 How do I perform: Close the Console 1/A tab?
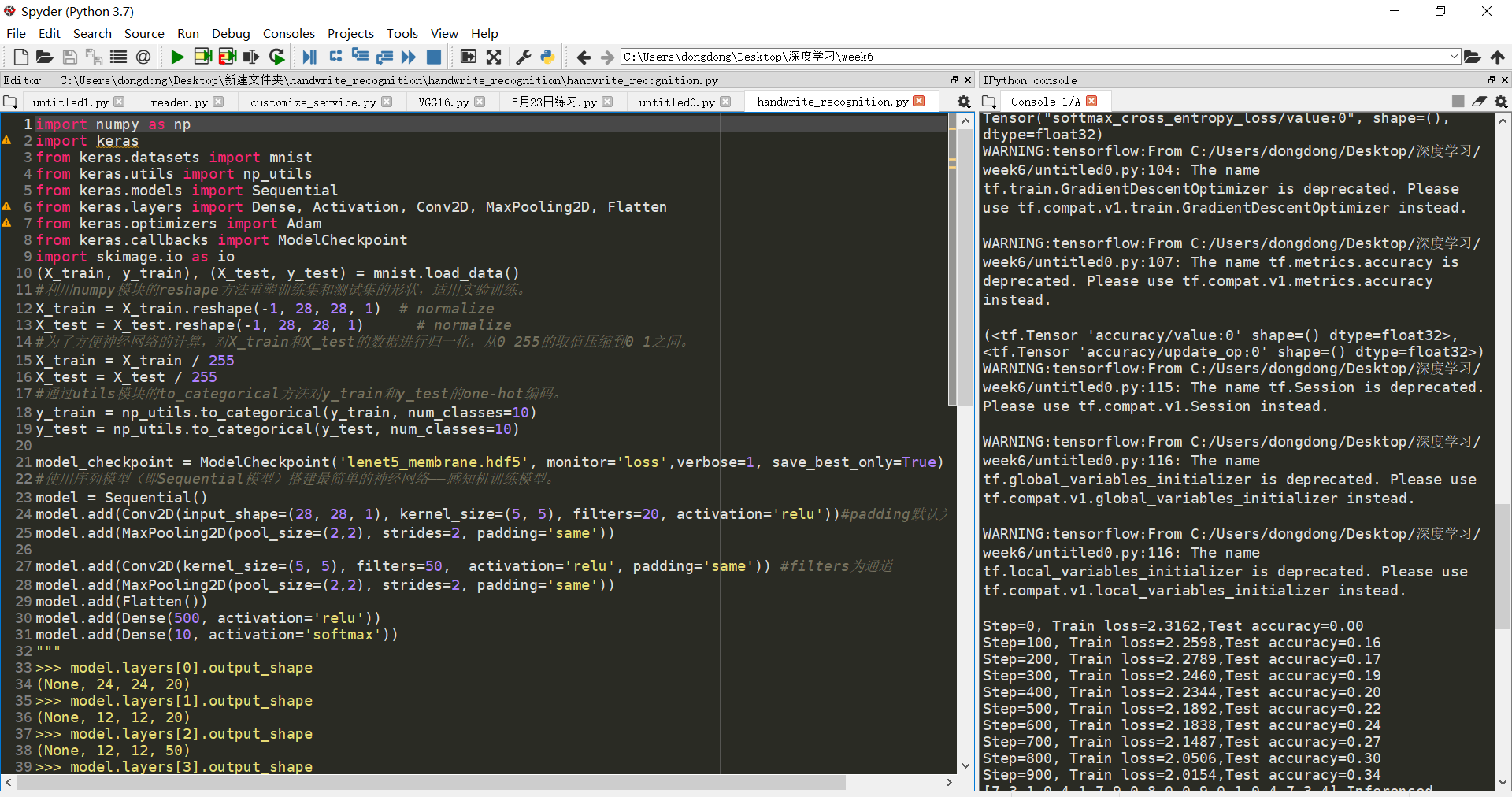(1091, 101)
